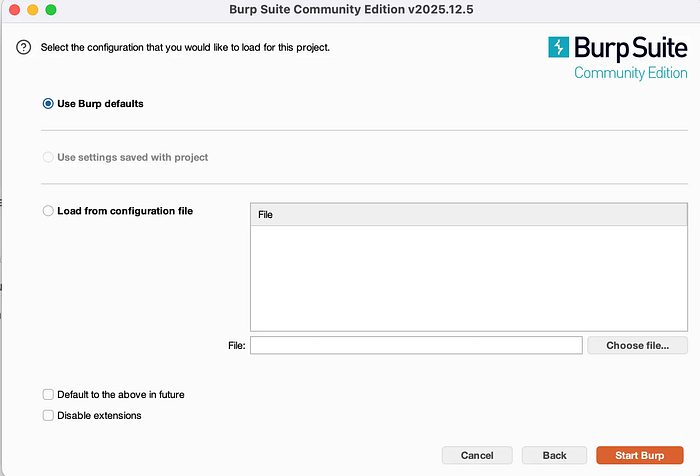Click the Select the configuration instruction text
700x476 pixels.
click(x=185, y=47)
